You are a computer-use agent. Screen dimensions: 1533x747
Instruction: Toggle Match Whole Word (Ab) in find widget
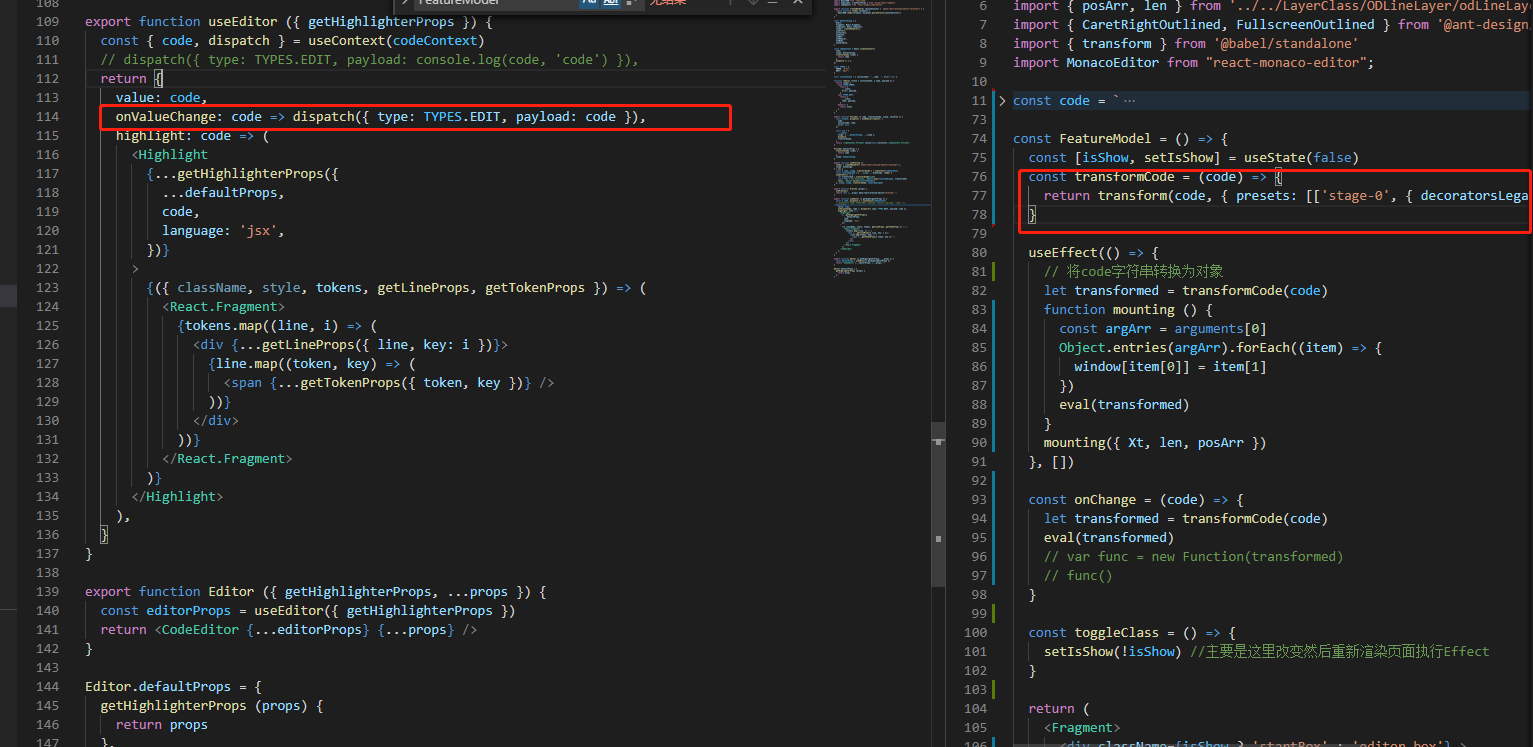(610, 3)
